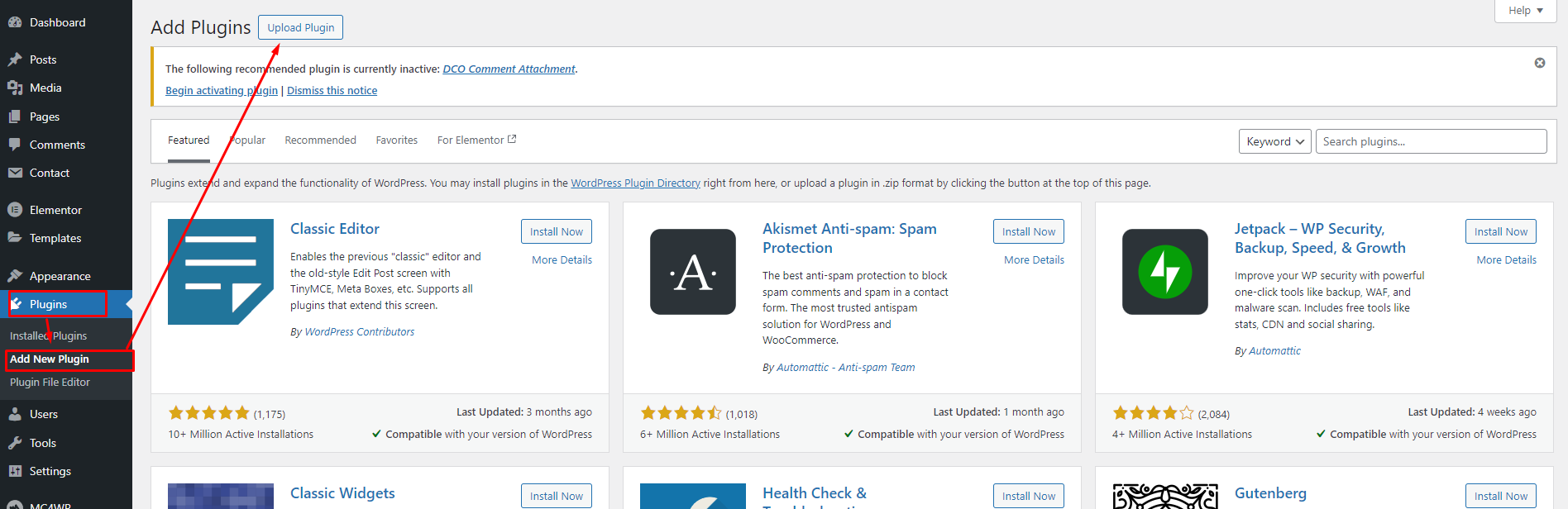Click the Posts pushpin icon
Viewport: 1568px width, 509px height.
[x=15, y=59]
